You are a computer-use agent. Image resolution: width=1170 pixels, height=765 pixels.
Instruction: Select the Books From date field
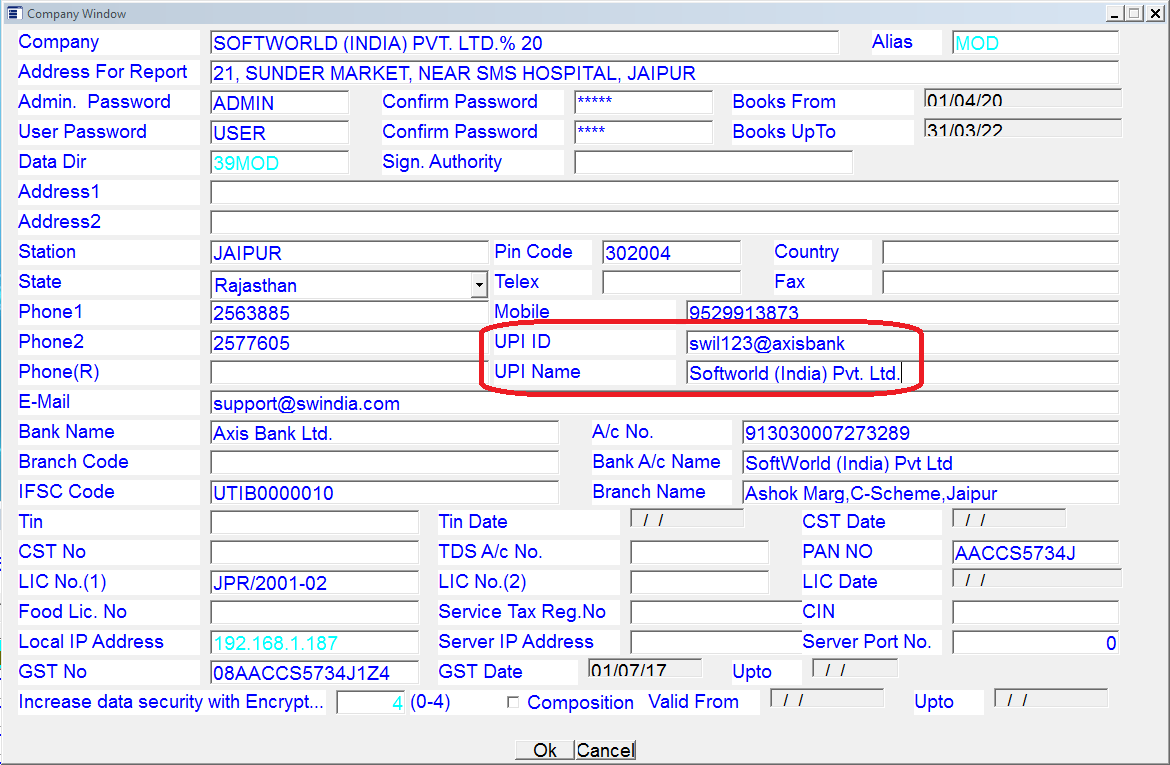tap(1022, 99)
